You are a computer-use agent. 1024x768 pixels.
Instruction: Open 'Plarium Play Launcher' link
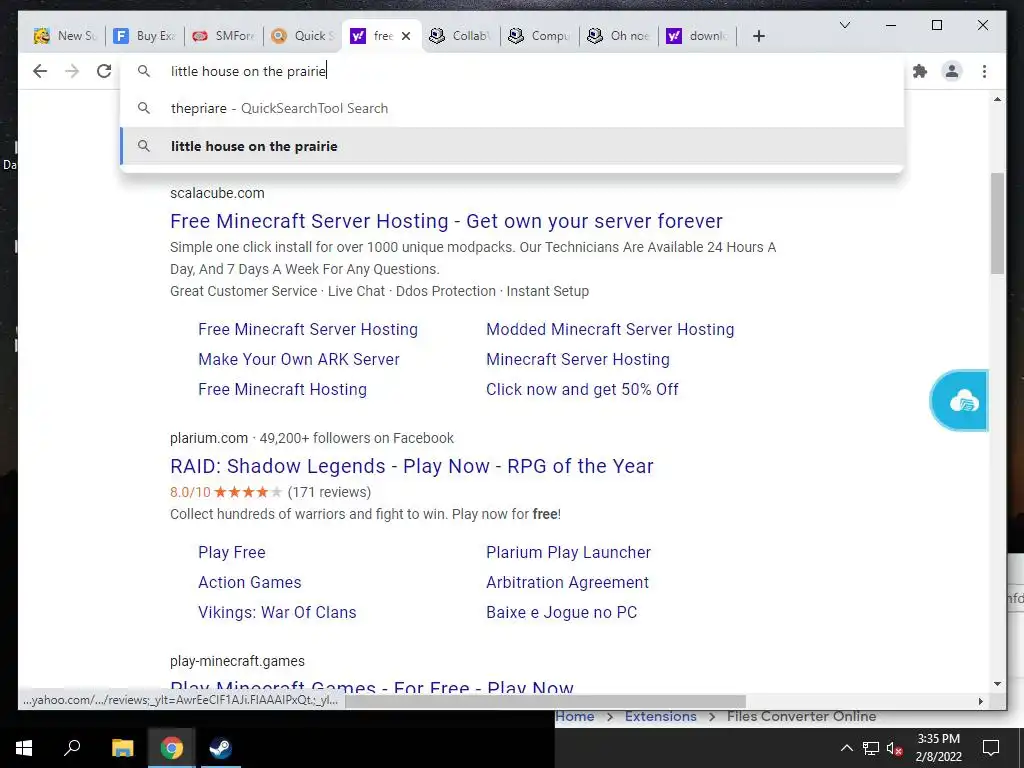568,552
